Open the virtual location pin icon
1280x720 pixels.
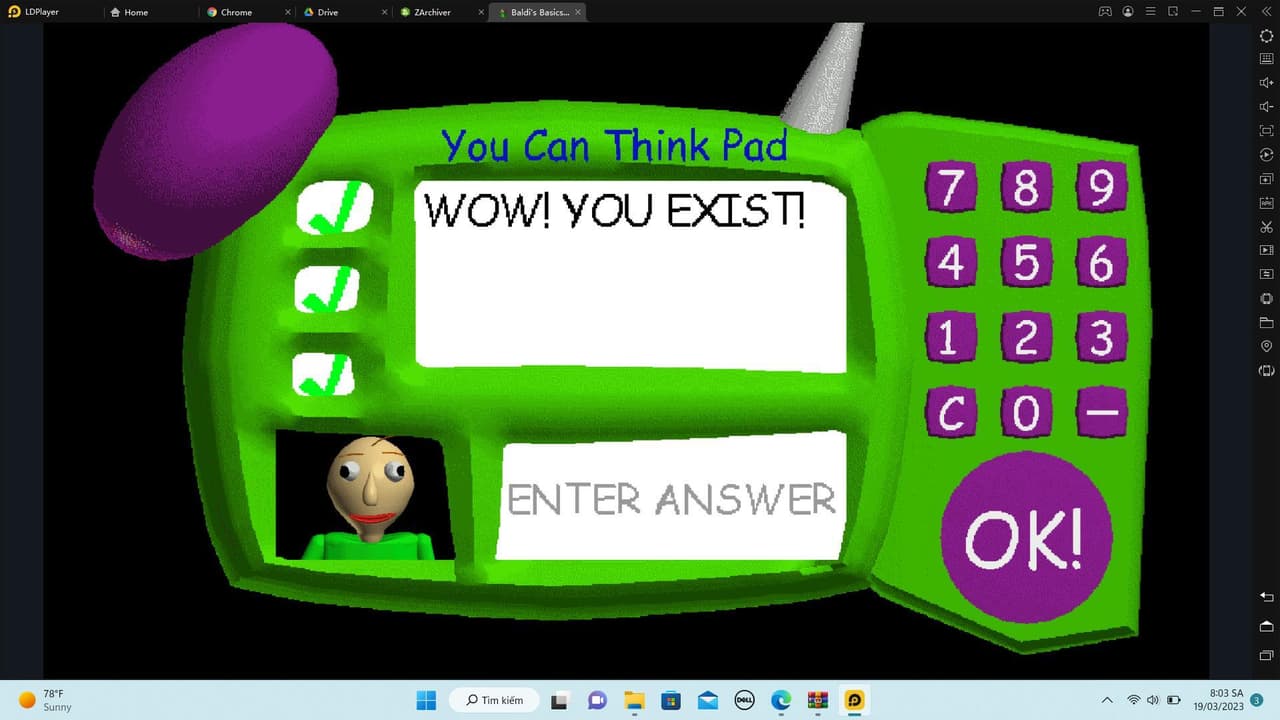1266,346
